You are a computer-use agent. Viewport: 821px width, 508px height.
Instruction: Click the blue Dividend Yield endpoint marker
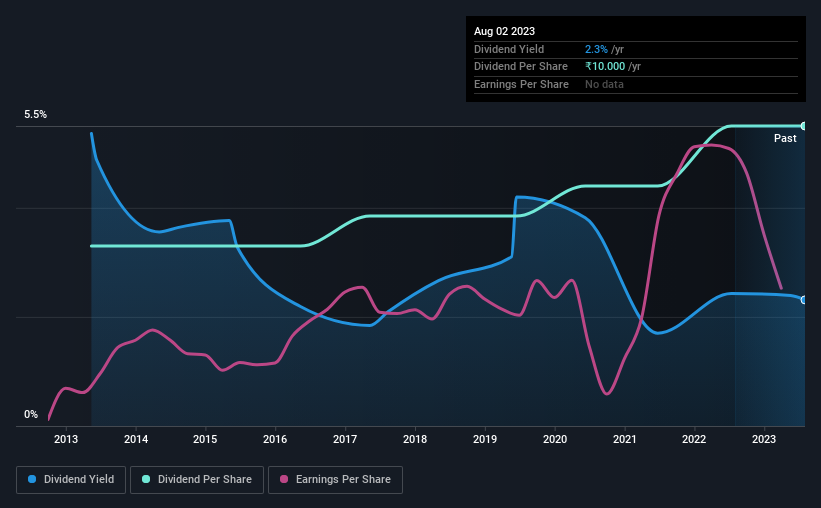coord(803,300)
